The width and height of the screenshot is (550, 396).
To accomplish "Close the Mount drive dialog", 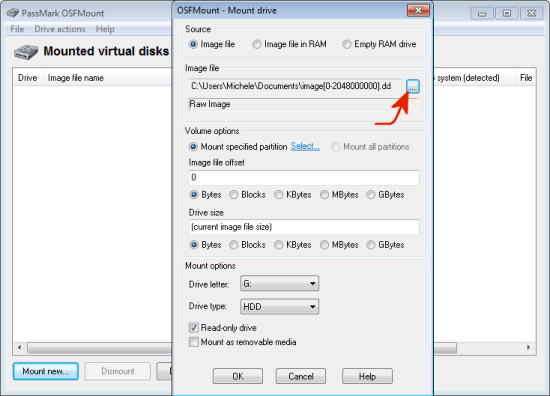I will tap(418, 10).
